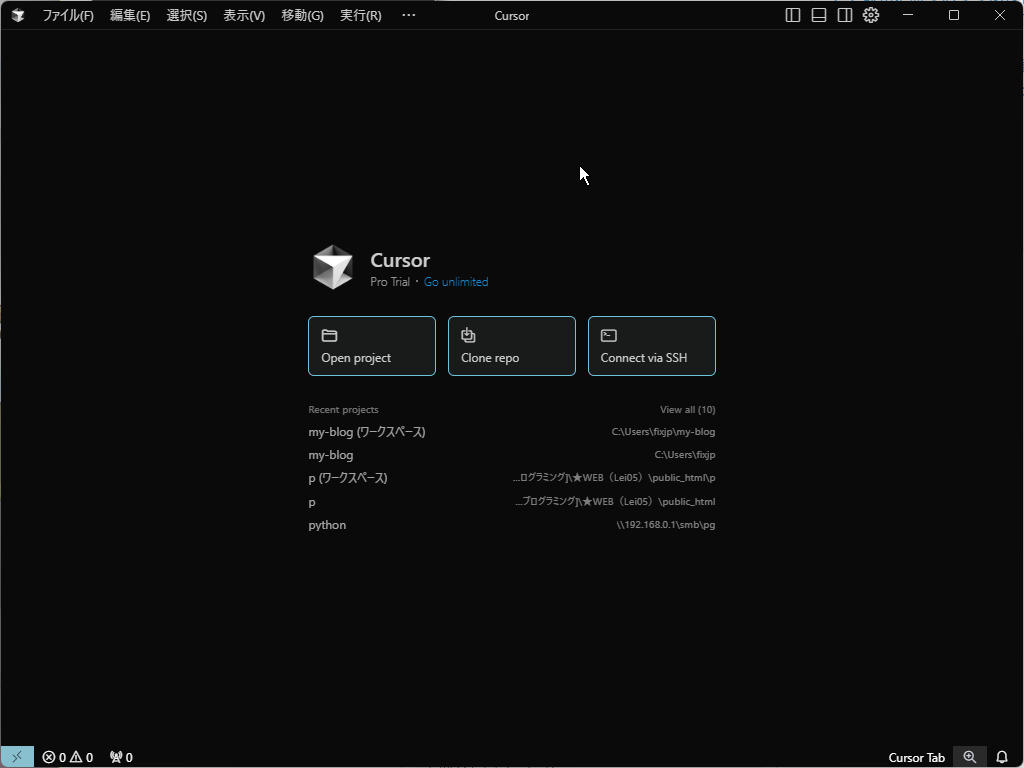Open settings via the gear icon
The image size is (1024, 768).
click(x=871, y=15)
